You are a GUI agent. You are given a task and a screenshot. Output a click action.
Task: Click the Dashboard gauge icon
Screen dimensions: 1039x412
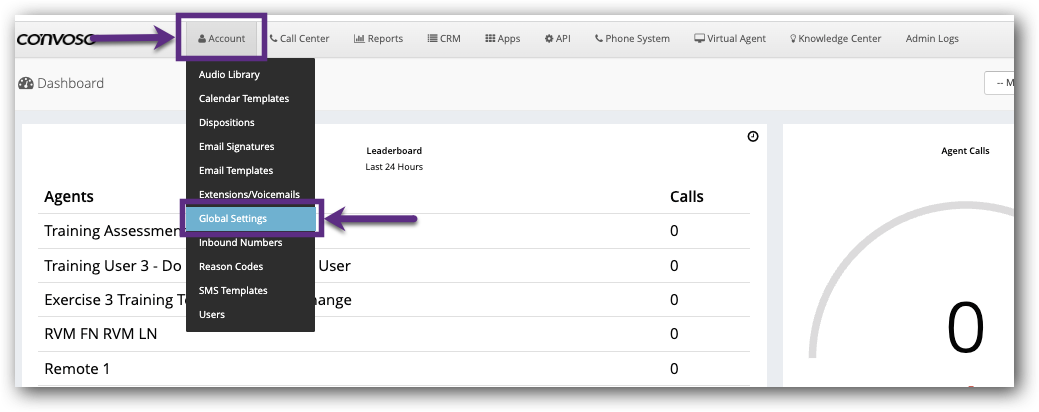click(x=26, y=83)
